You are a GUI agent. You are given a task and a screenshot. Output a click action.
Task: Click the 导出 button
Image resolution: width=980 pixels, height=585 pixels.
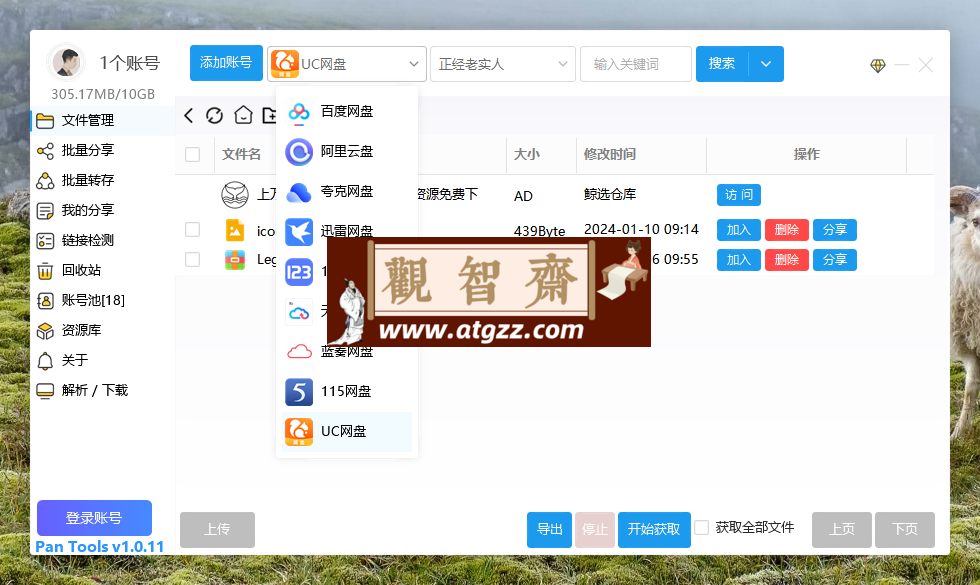point(549,530)
